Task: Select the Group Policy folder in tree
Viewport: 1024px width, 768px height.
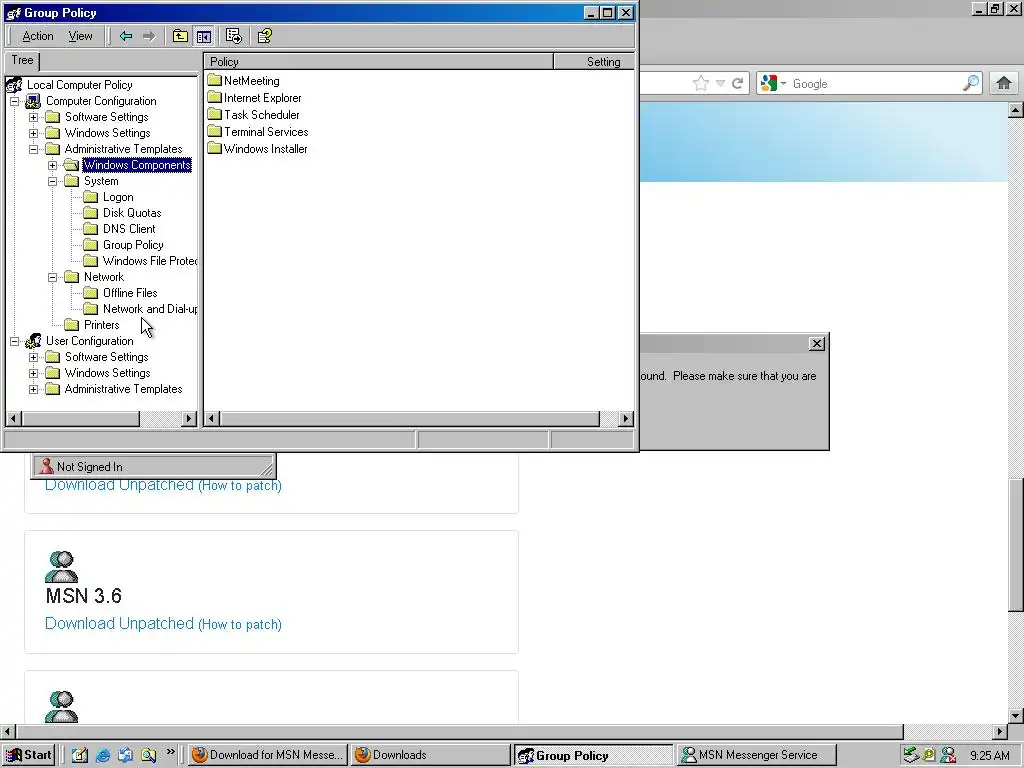Action: pyautogui.click(x=133, y=245)
